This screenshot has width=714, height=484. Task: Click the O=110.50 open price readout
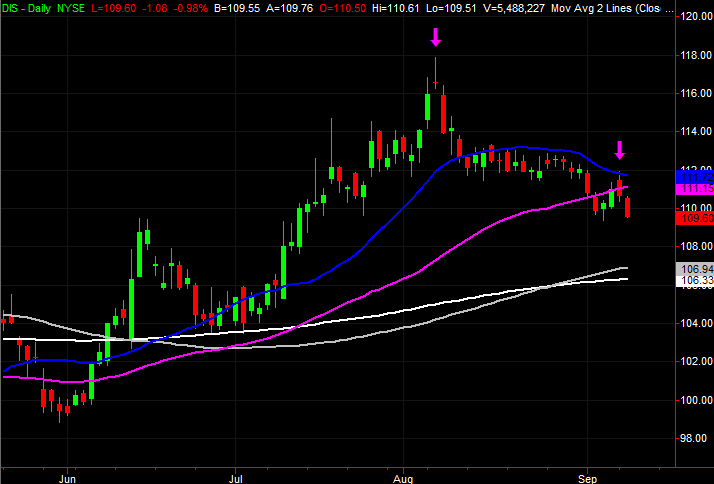tap(344, 8)
